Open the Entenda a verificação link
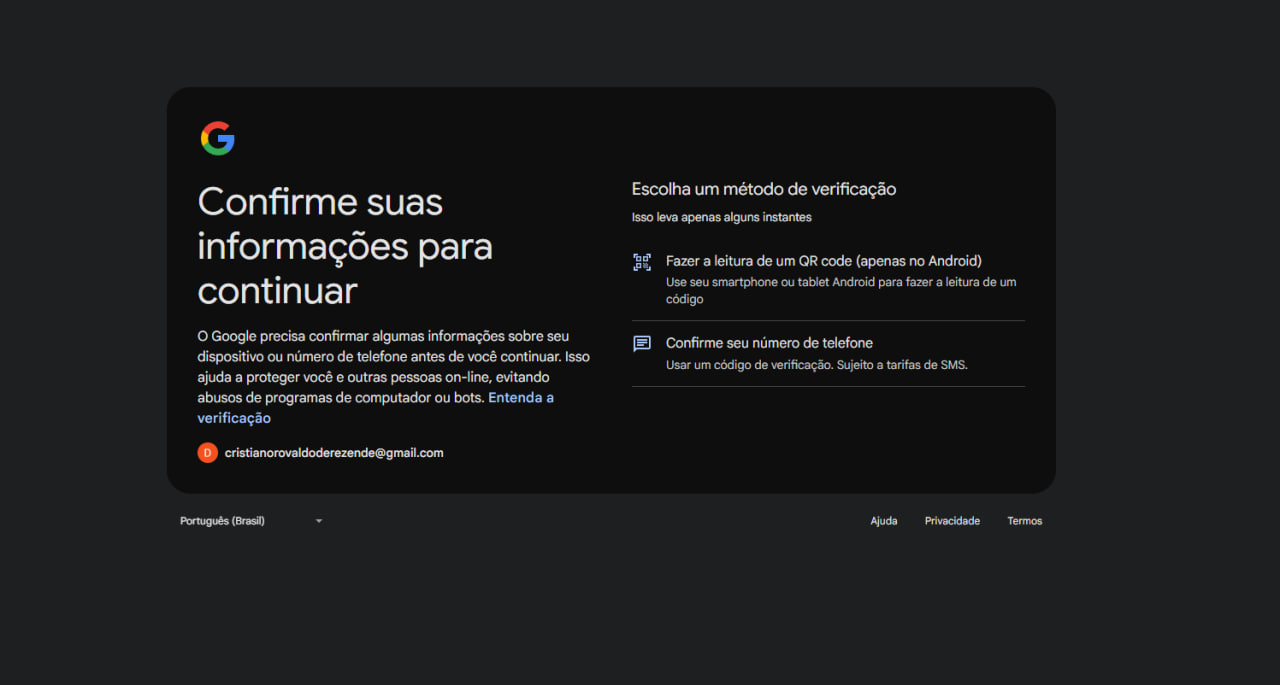The height and width of the screenshot is (685, 1280). [x=376, y=408]
